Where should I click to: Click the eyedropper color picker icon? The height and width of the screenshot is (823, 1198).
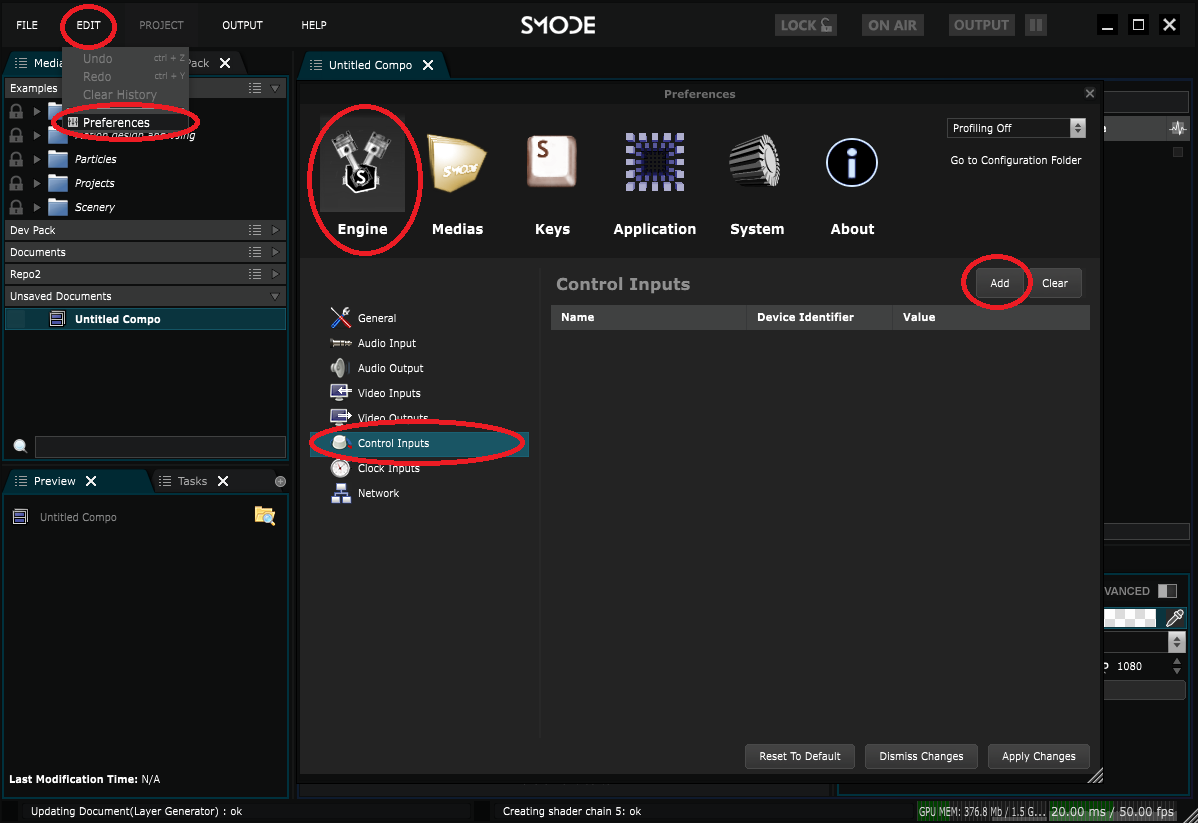pos(1174,617)
